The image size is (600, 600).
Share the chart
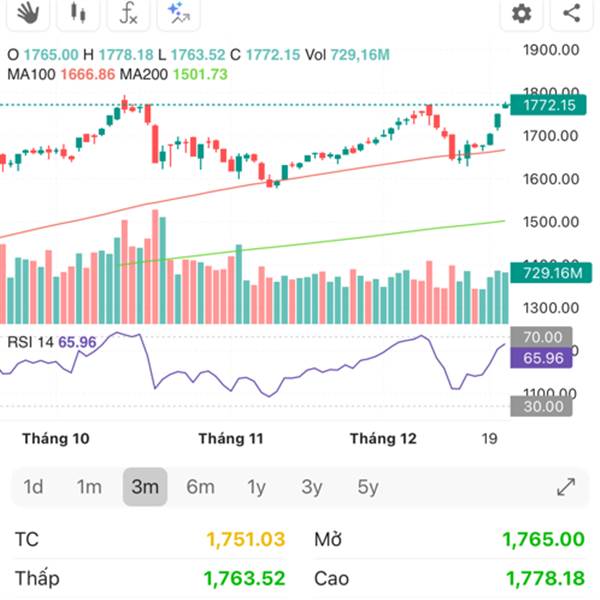point(572,13)
